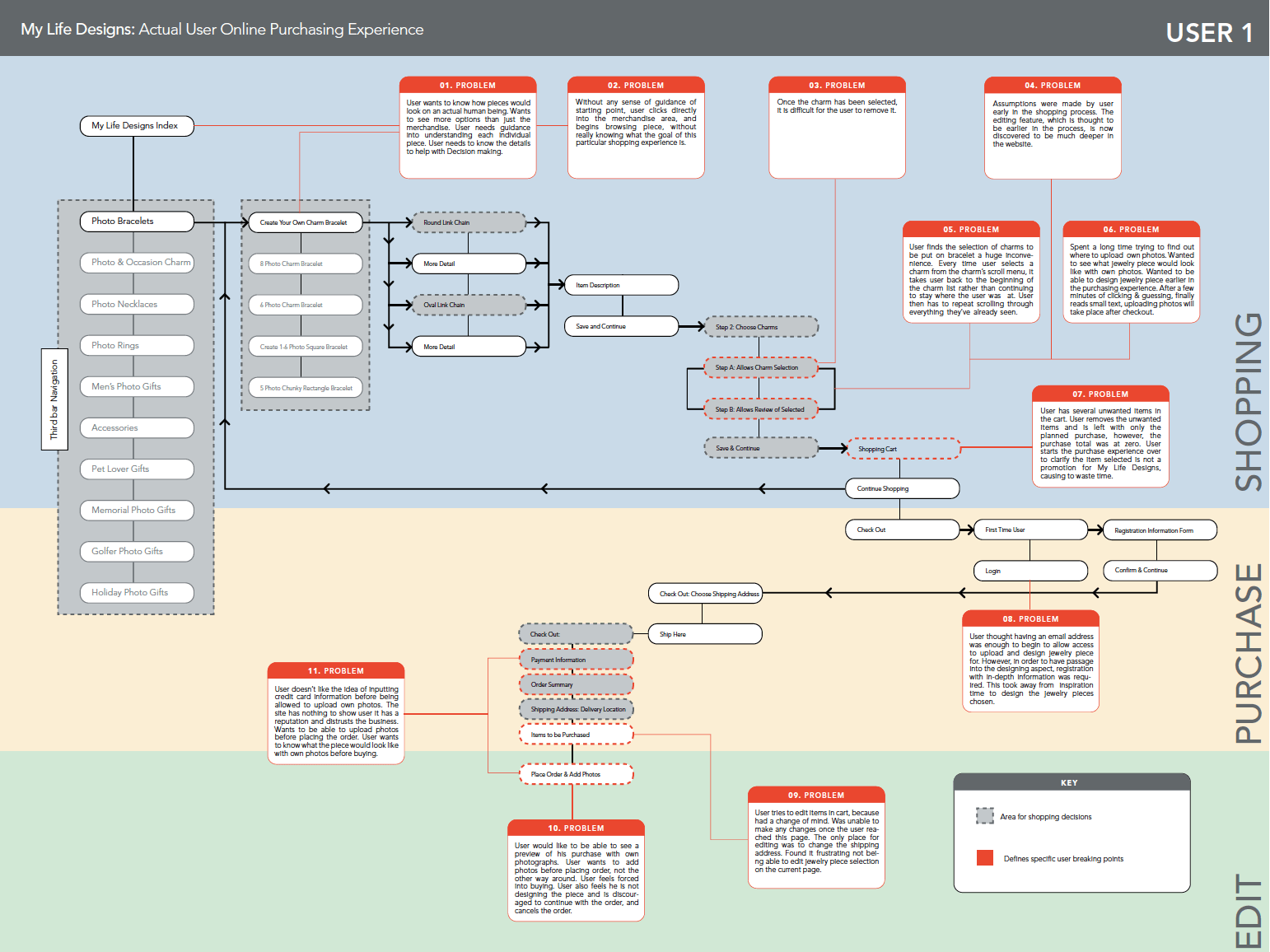Viewport: 1270px width, 952px height.
Task: Click the 03. PROBLEM header
Action: point(837,86)
